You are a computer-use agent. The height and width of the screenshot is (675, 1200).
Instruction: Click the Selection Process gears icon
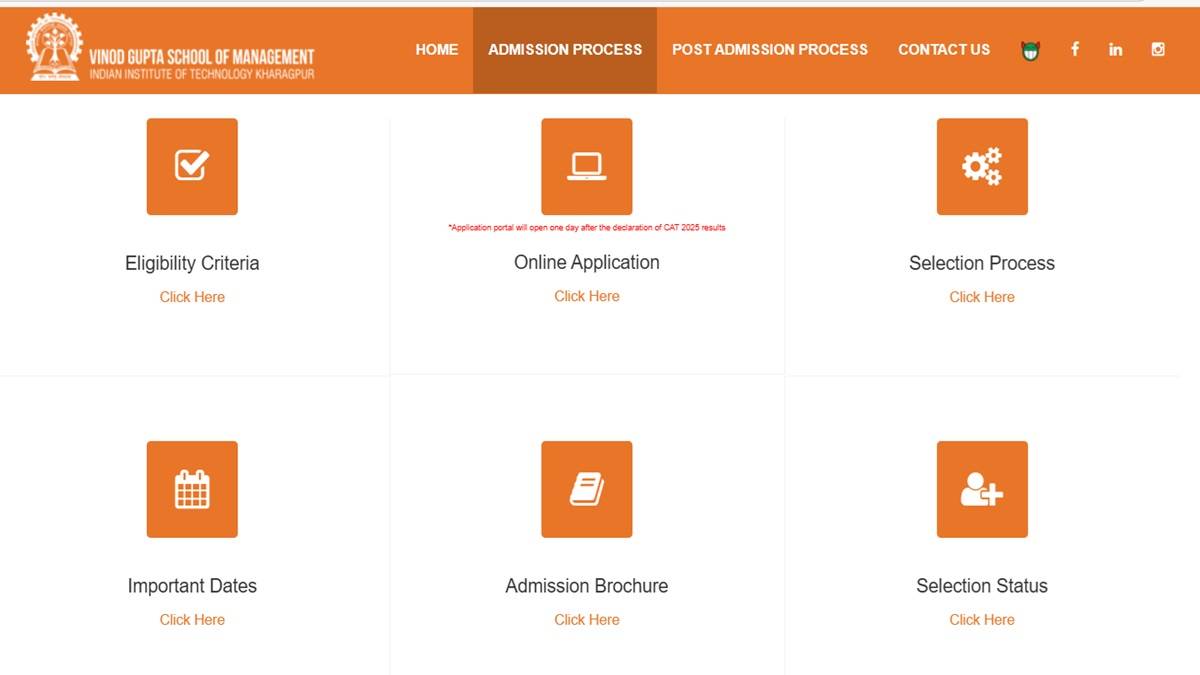(x=981, y=166)
